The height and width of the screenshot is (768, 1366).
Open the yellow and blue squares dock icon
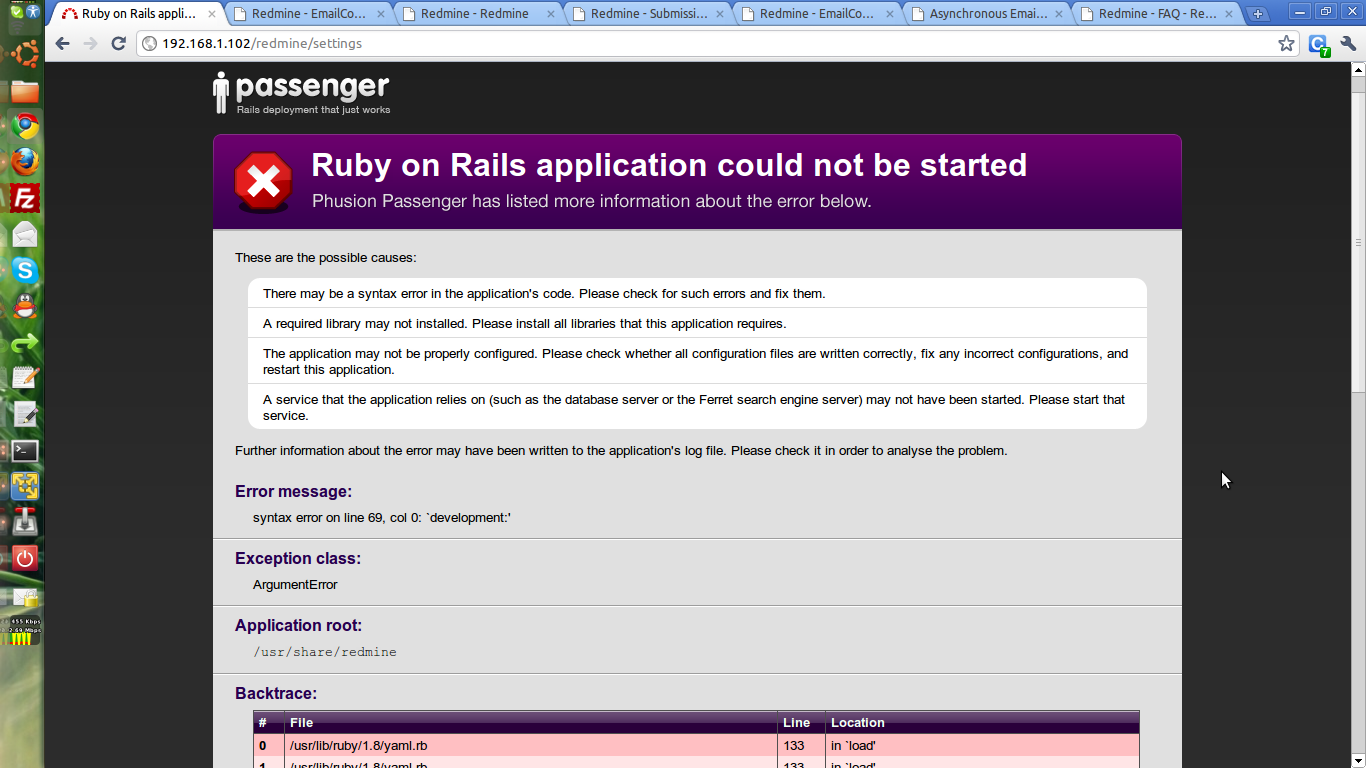[25, 487]
